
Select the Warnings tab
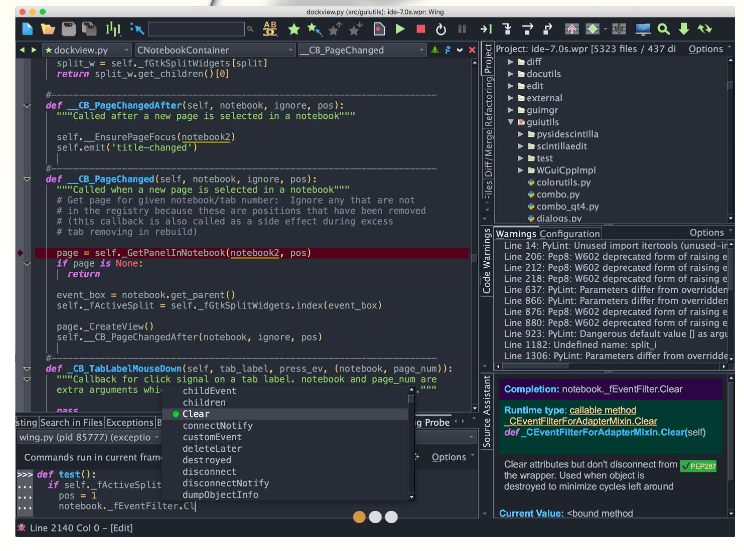[x=516, y=233]
